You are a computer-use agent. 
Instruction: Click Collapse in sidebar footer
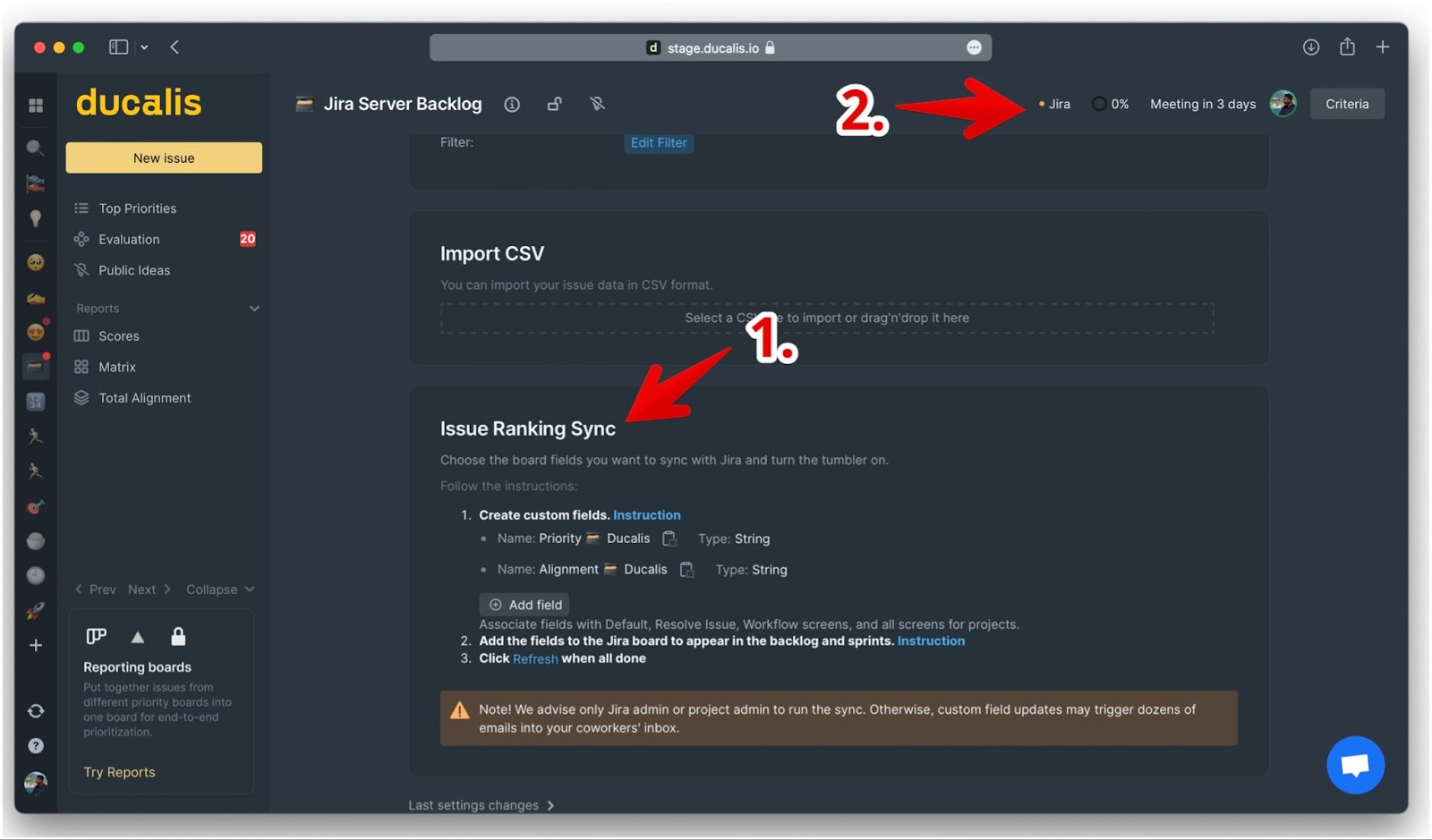click(x=220, y=590)
